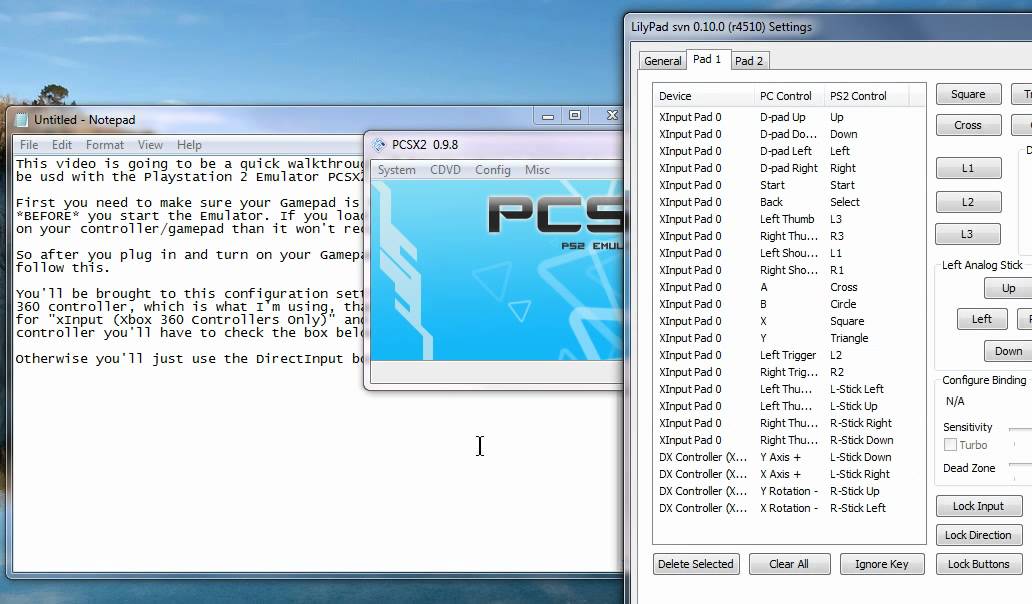This screenshot has height=604, width=1032.
Task: Select the X Rotation - R-Stick Left row
Action: tap(788, 509)
